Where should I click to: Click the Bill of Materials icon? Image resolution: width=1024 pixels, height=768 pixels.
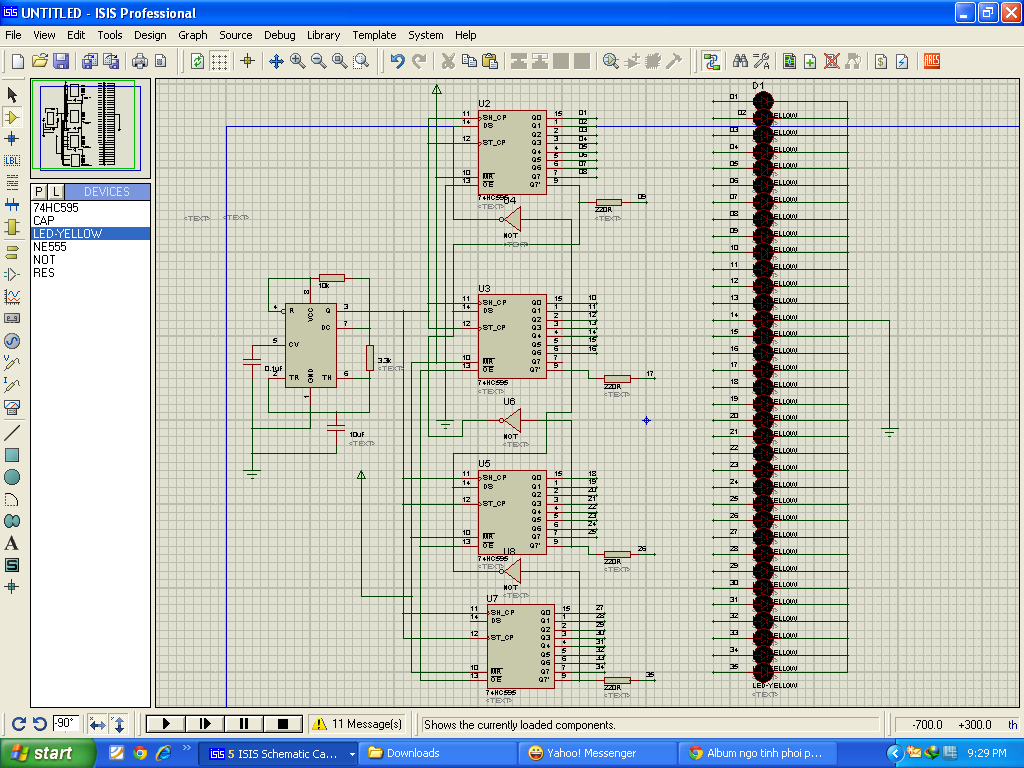pos(880,61)
